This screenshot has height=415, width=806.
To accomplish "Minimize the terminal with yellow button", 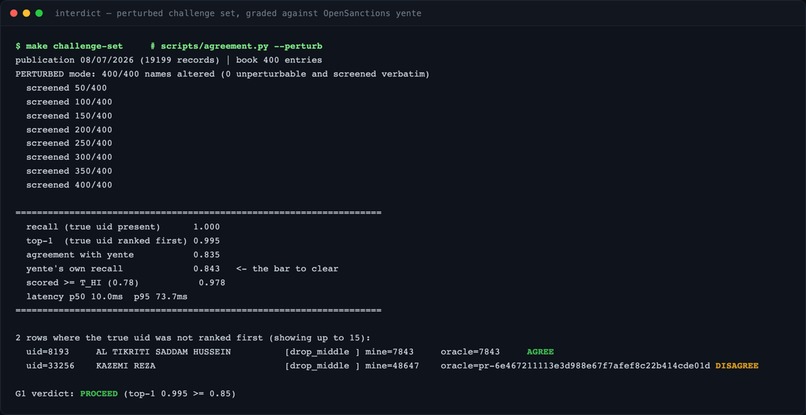I will tap(26, 13).
